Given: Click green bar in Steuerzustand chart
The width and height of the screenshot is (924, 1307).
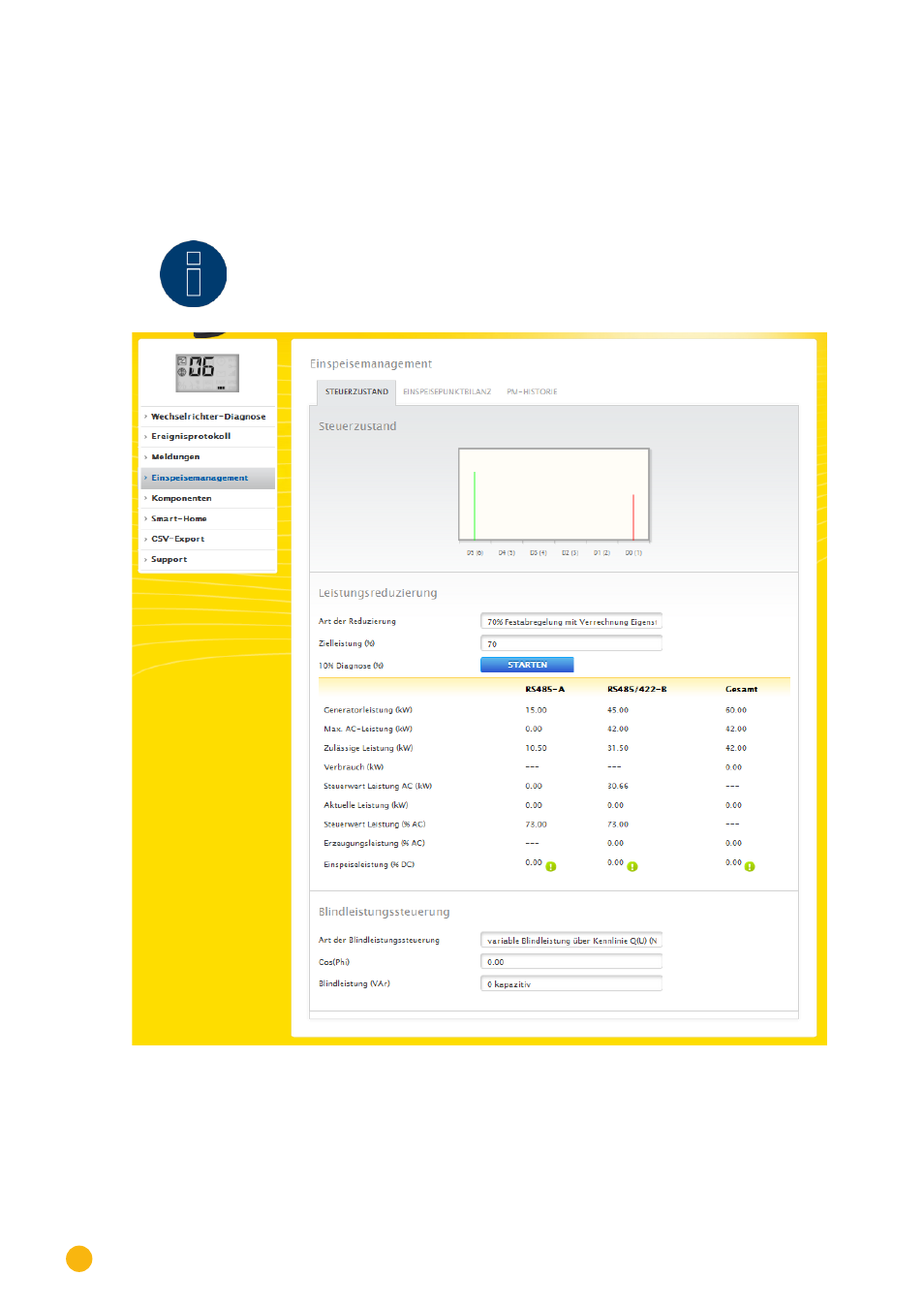Looking at the screenshot, I should click(475, 505).
